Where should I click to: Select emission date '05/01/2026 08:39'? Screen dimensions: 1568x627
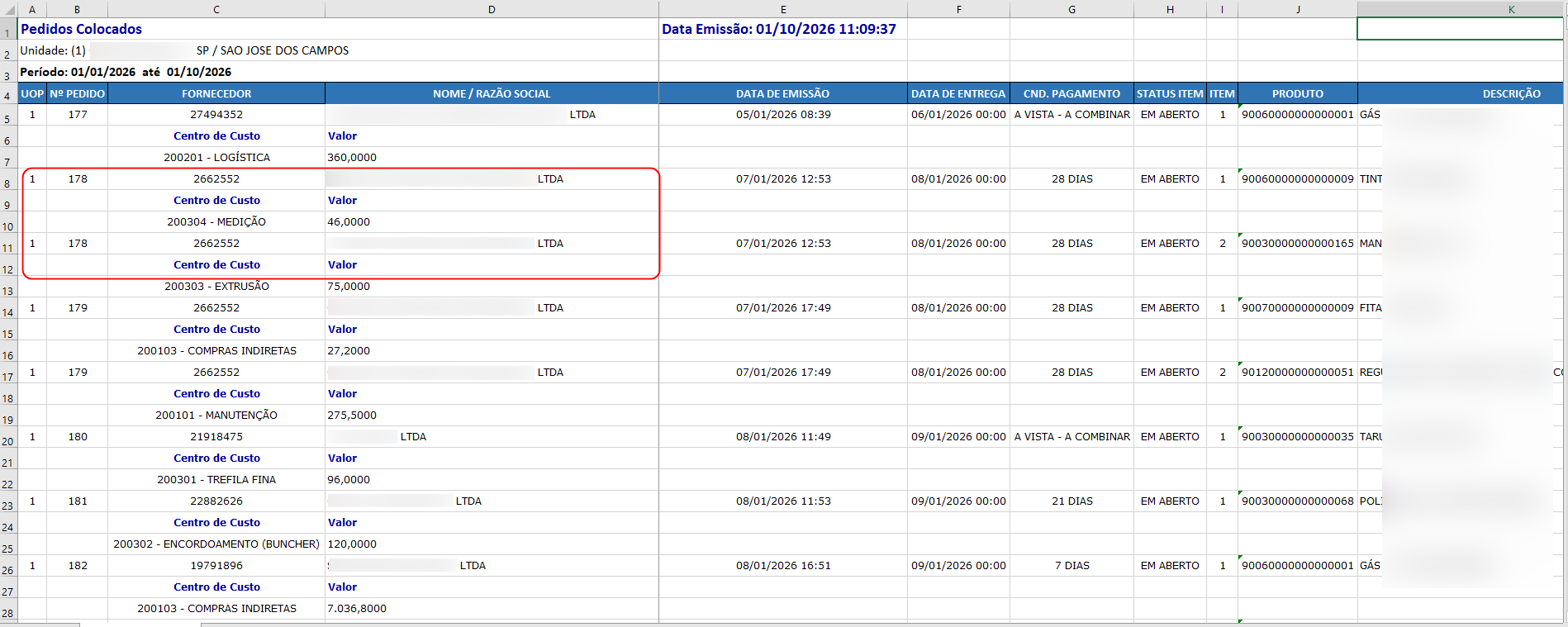coord(783,115)
